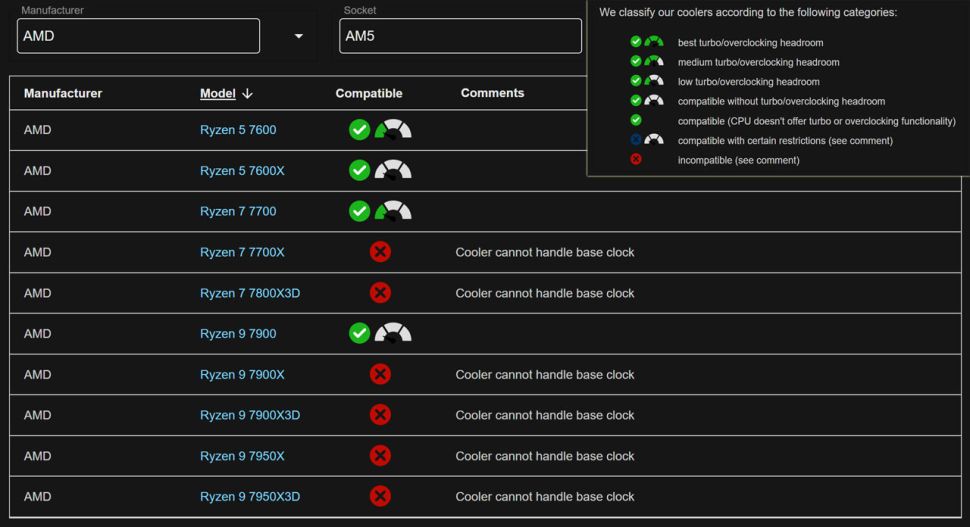This screenshot has width=970, height=527.
Task: Open the Socket dropdown showing AM5
Action: coord(461,36)
